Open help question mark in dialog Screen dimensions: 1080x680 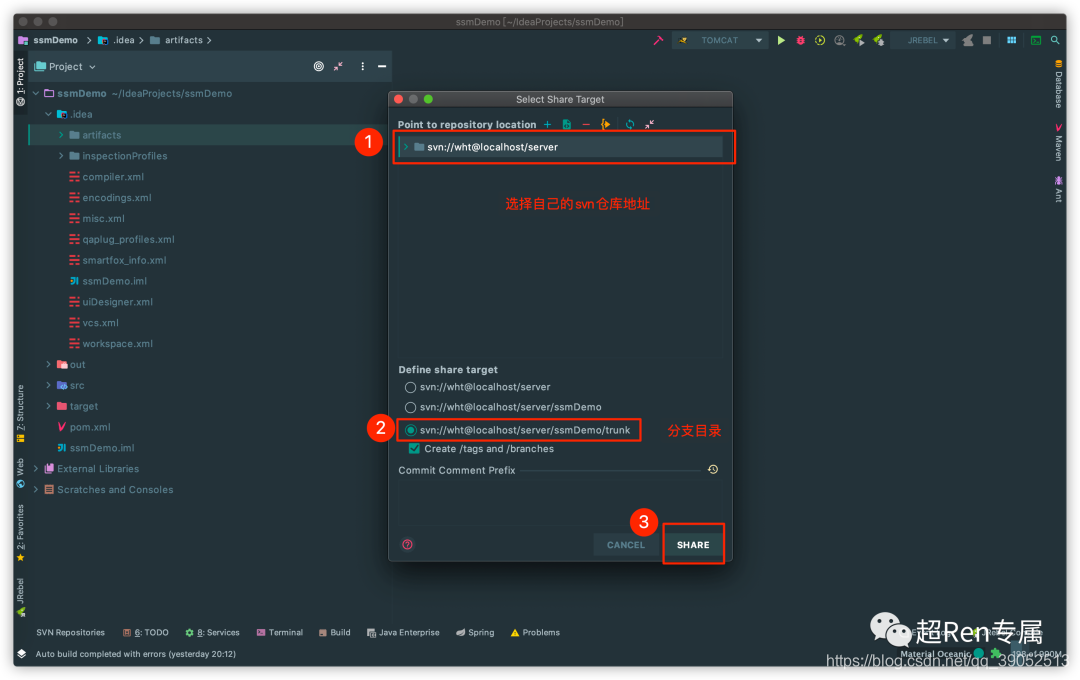pyautogui.click(x=407, y=545)
